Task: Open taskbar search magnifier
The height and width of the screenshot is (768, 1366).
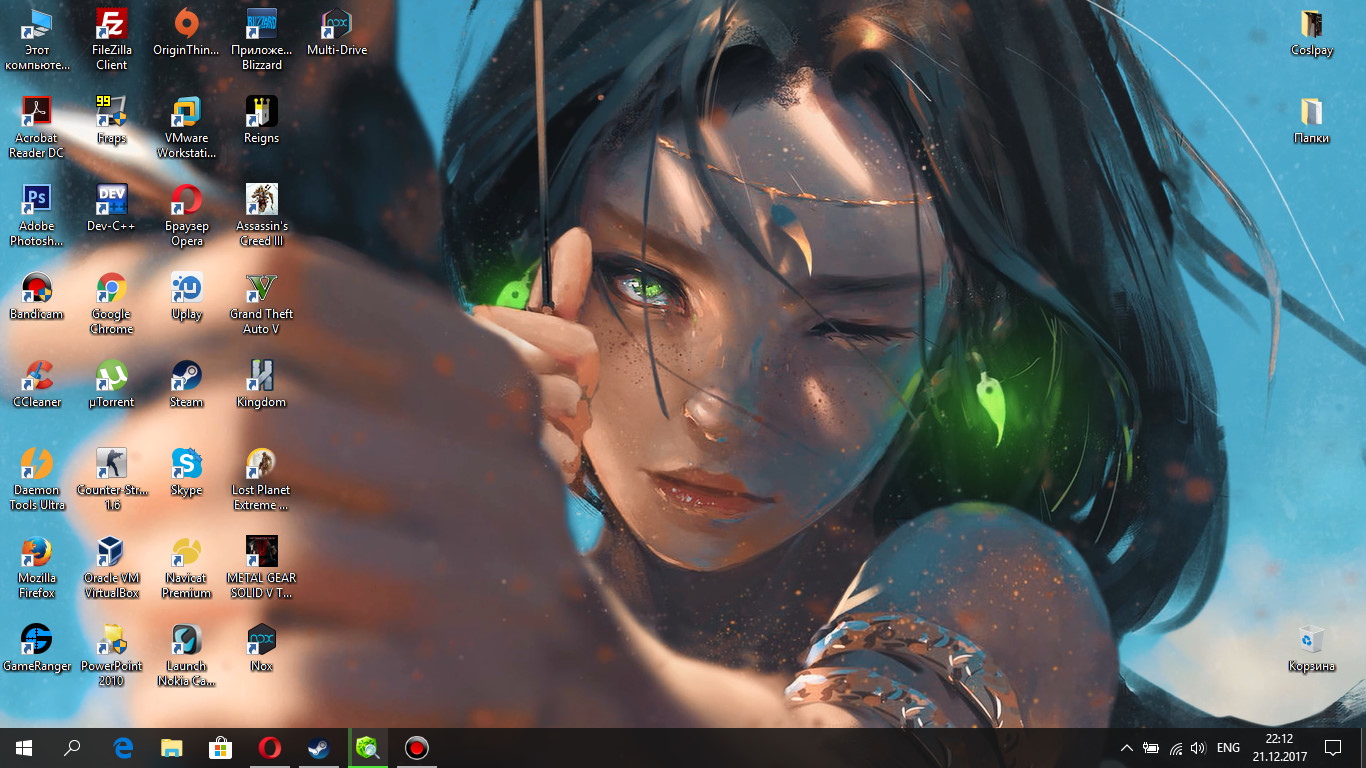Action: point(72,748)
